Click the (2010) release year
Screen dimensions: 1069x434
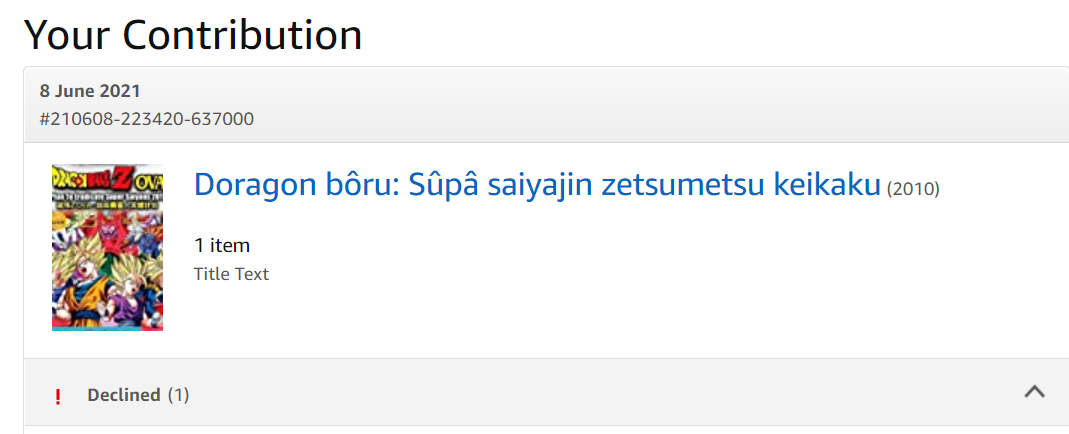pos(913,188)
